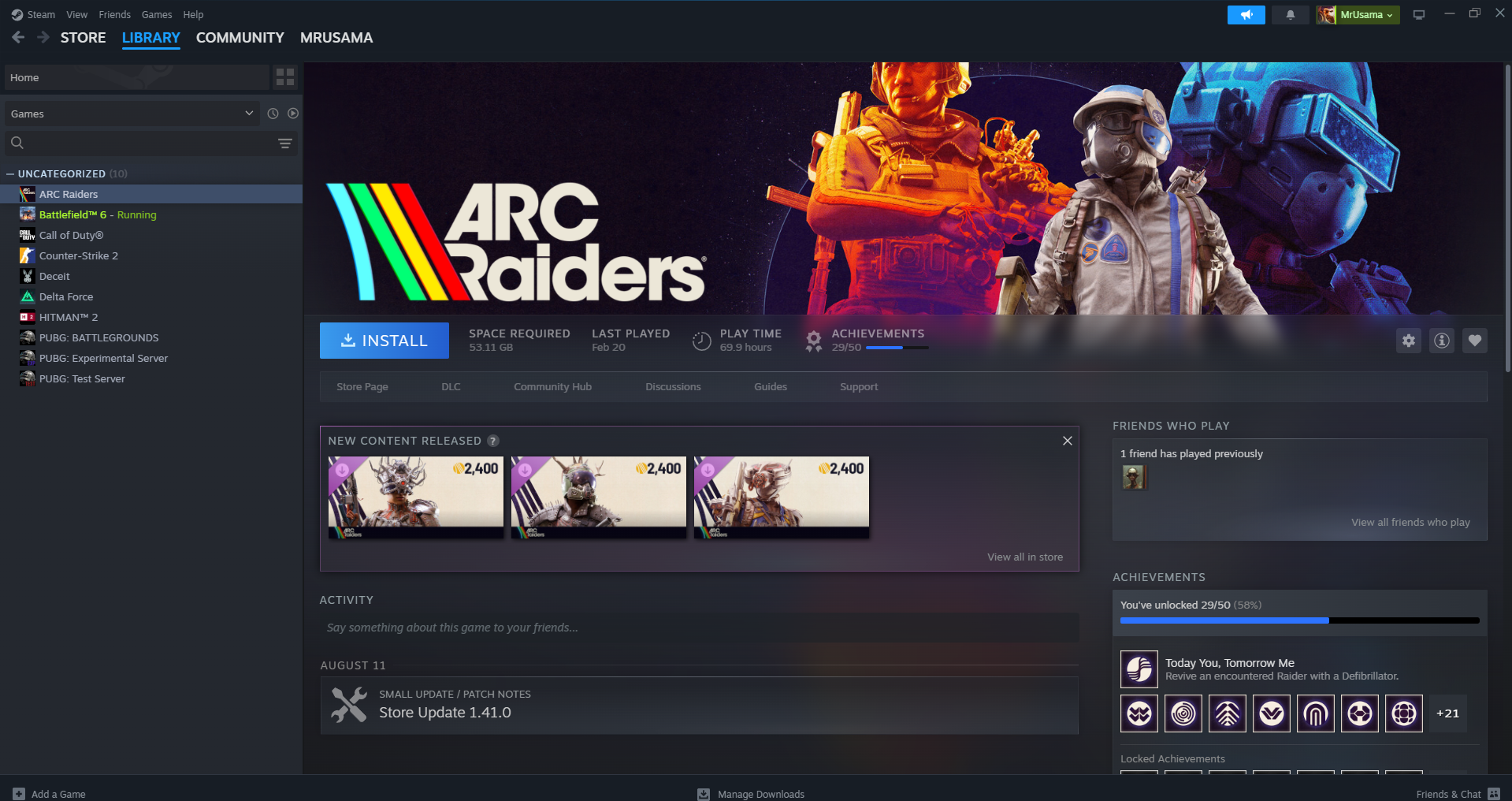Screen dimensions: 1512x801
Task: Open the Store Page link
Action: [x=362, y=386]
